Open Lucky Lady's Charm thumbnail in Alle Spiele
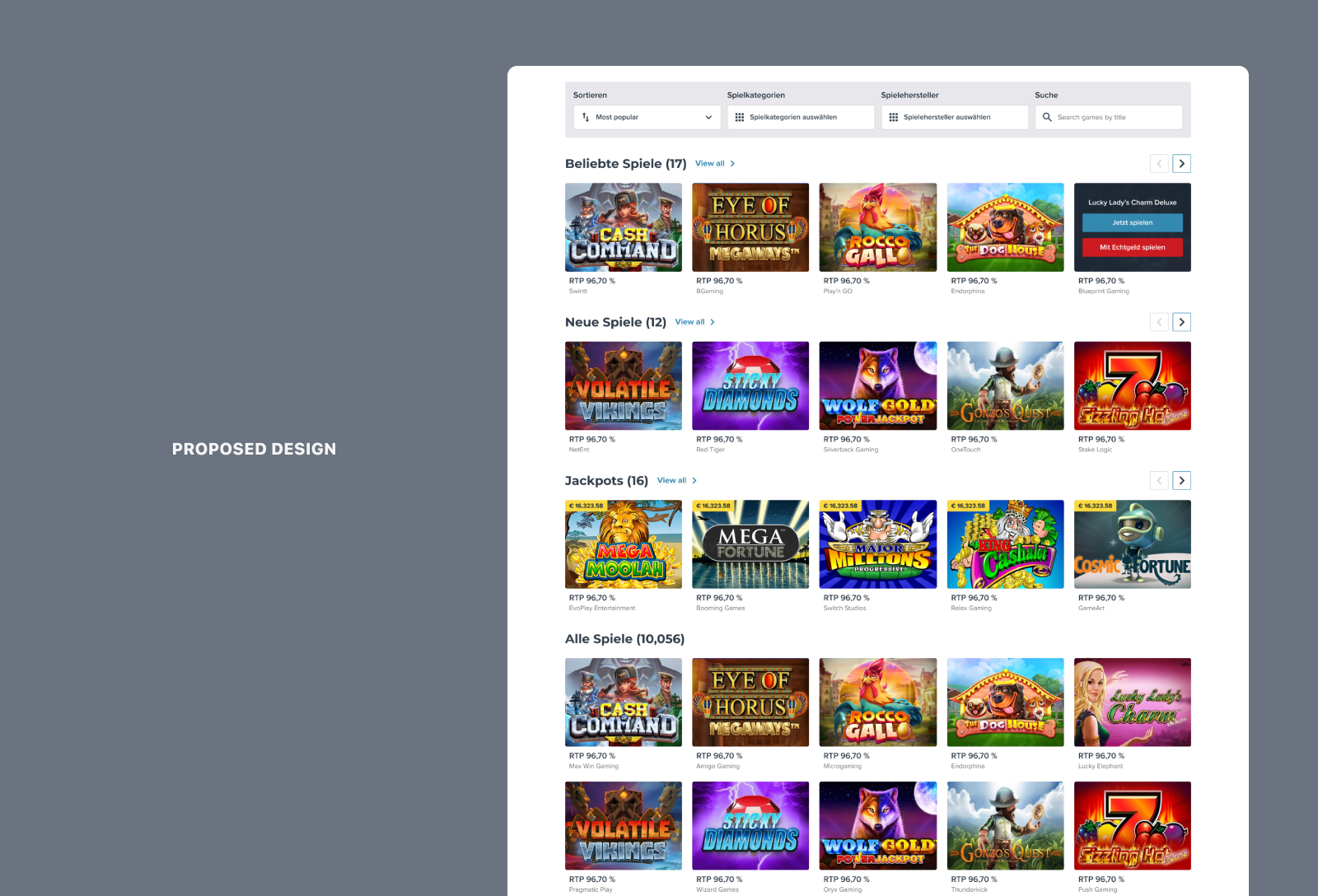Screen dimensions: 1318x896 (1132, 702)
